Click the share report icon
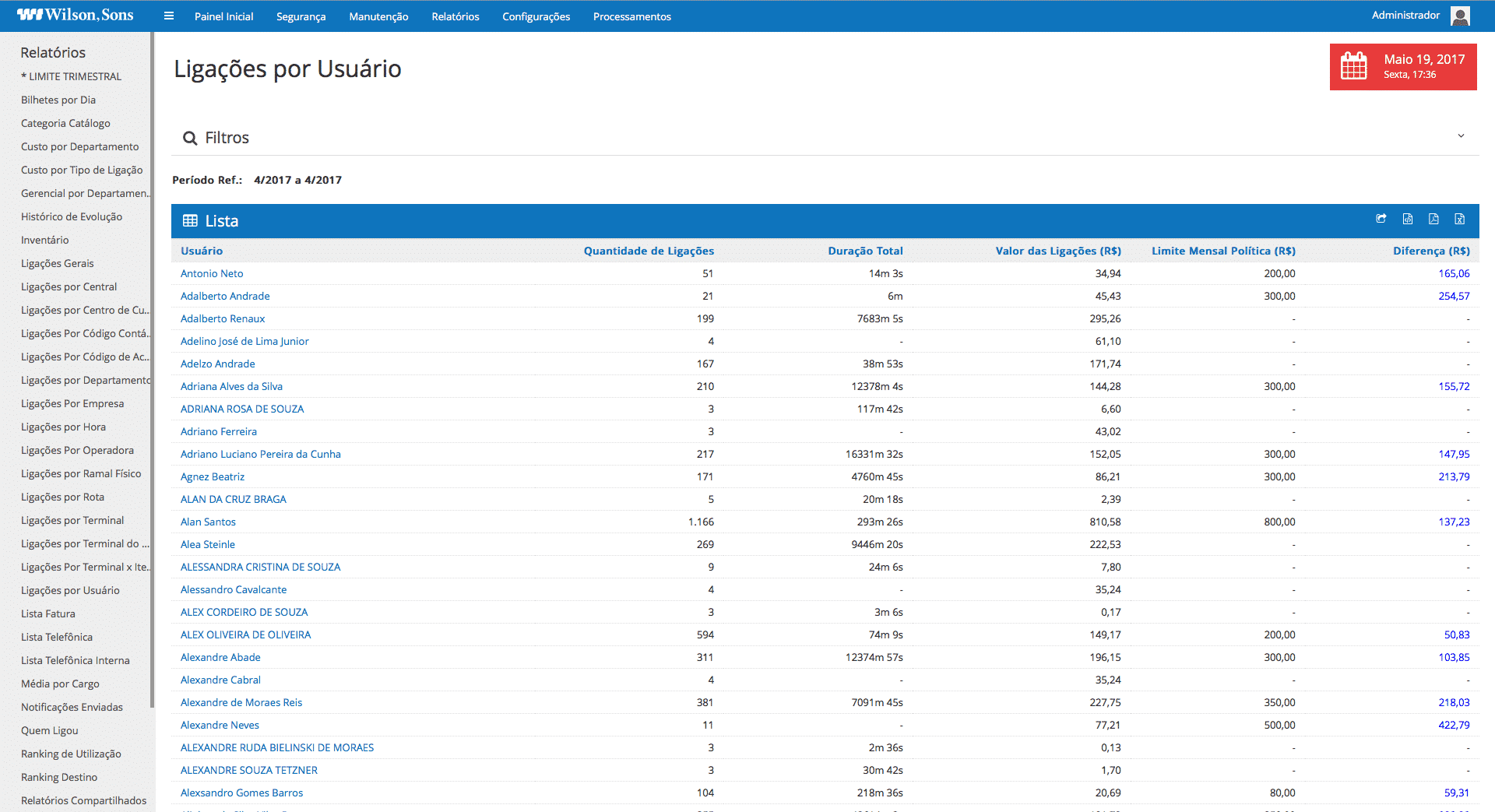 pos(1381,219)
